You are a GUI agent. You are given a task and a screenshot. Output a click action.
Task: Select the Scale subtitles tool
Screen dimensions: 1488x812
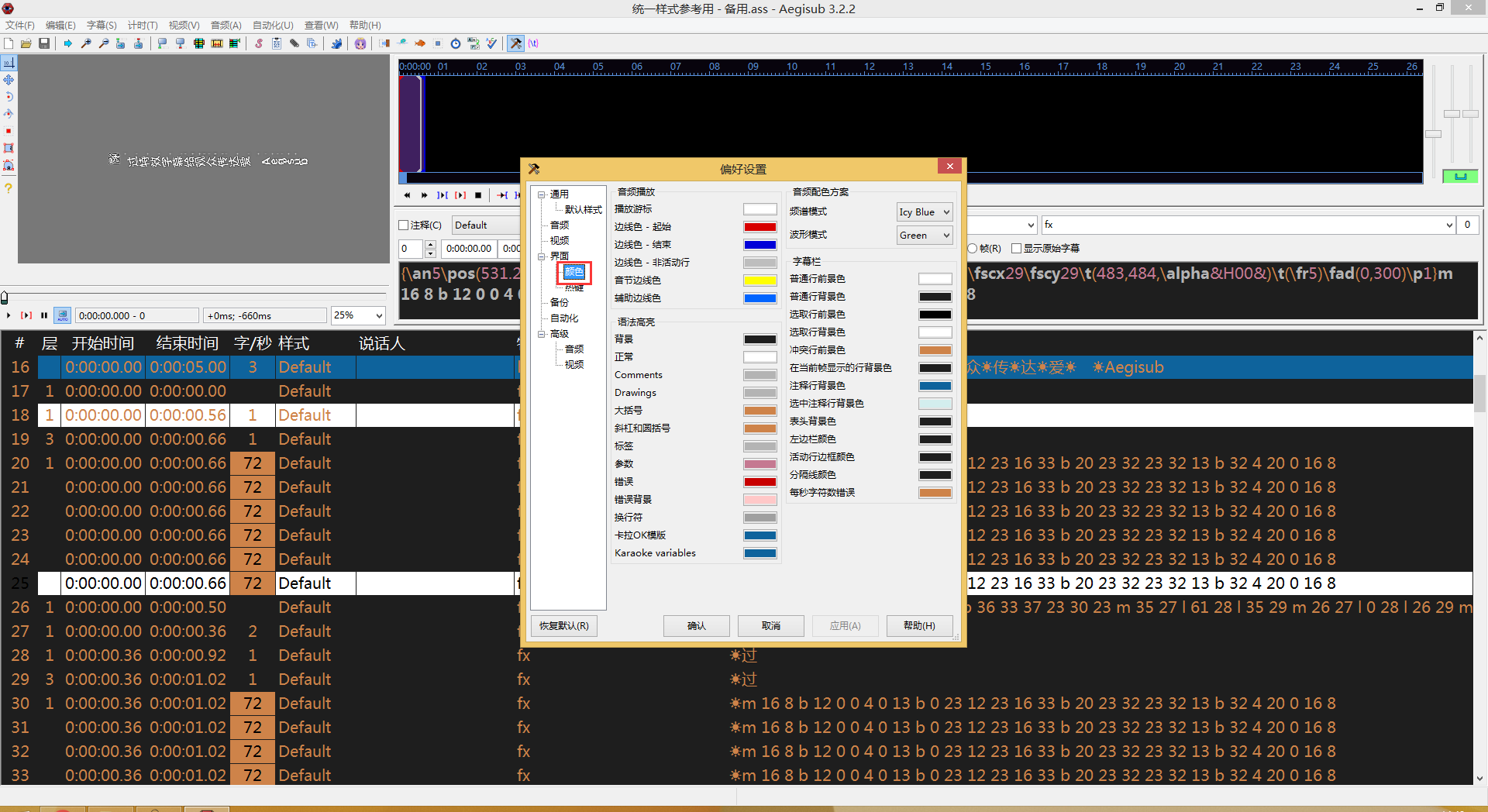[9, 131]
